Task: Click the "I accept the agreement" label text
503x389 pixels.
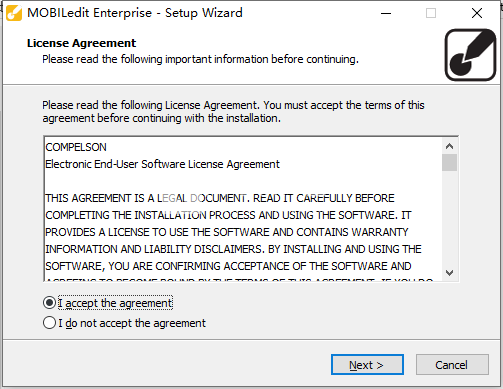Action: pos(115,303)
